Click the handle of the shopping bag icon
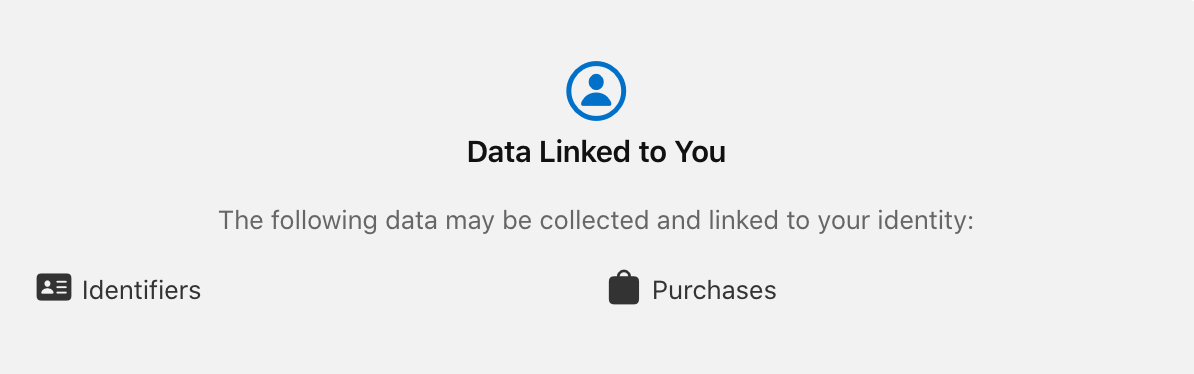 pos(624,274)
